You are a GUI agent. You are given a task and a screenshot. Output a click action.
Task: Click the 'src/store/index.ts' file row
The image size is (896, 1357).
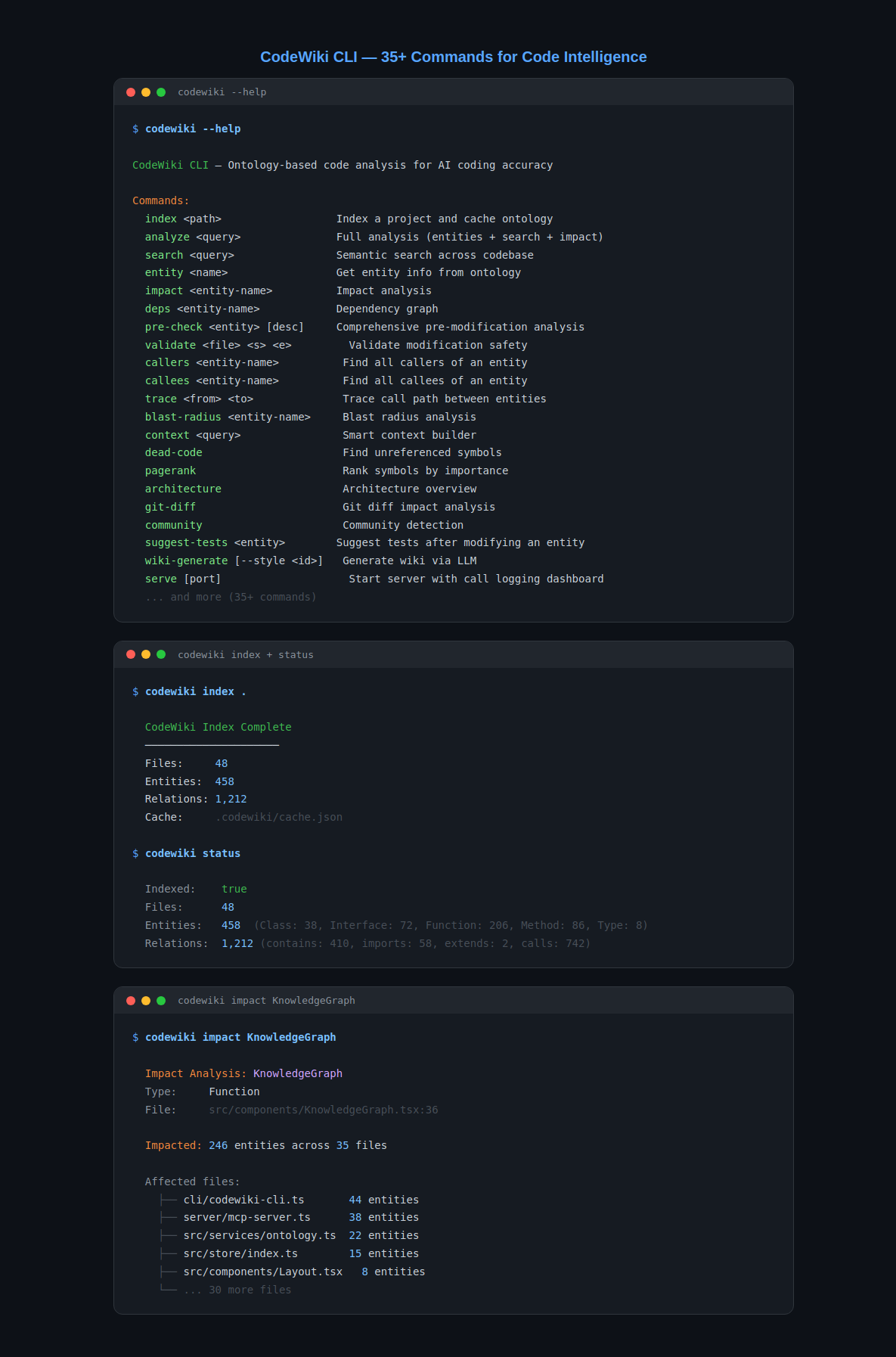(289, 1254)
